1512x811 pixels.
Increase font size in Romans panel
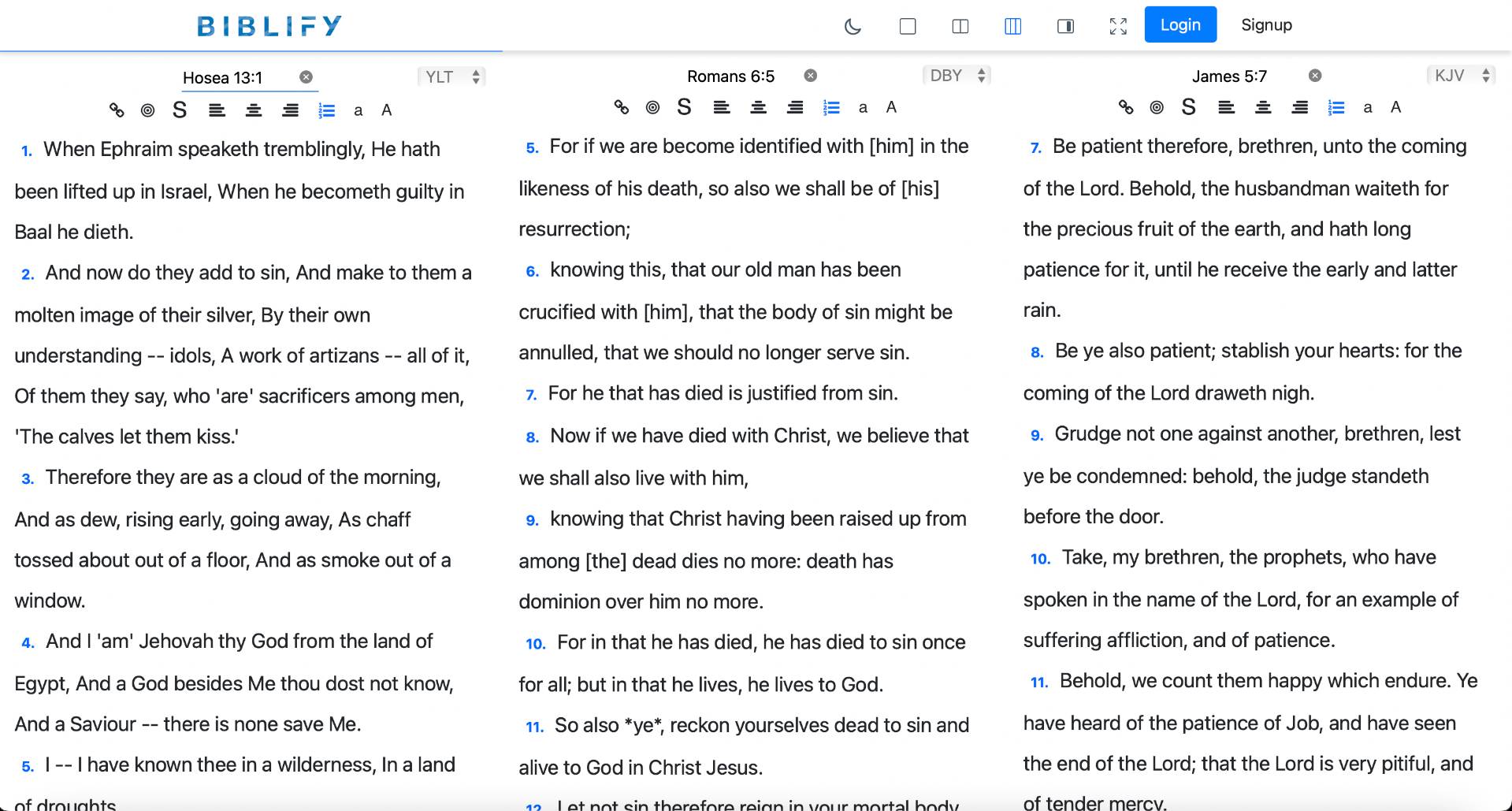(x=891, y=107)
